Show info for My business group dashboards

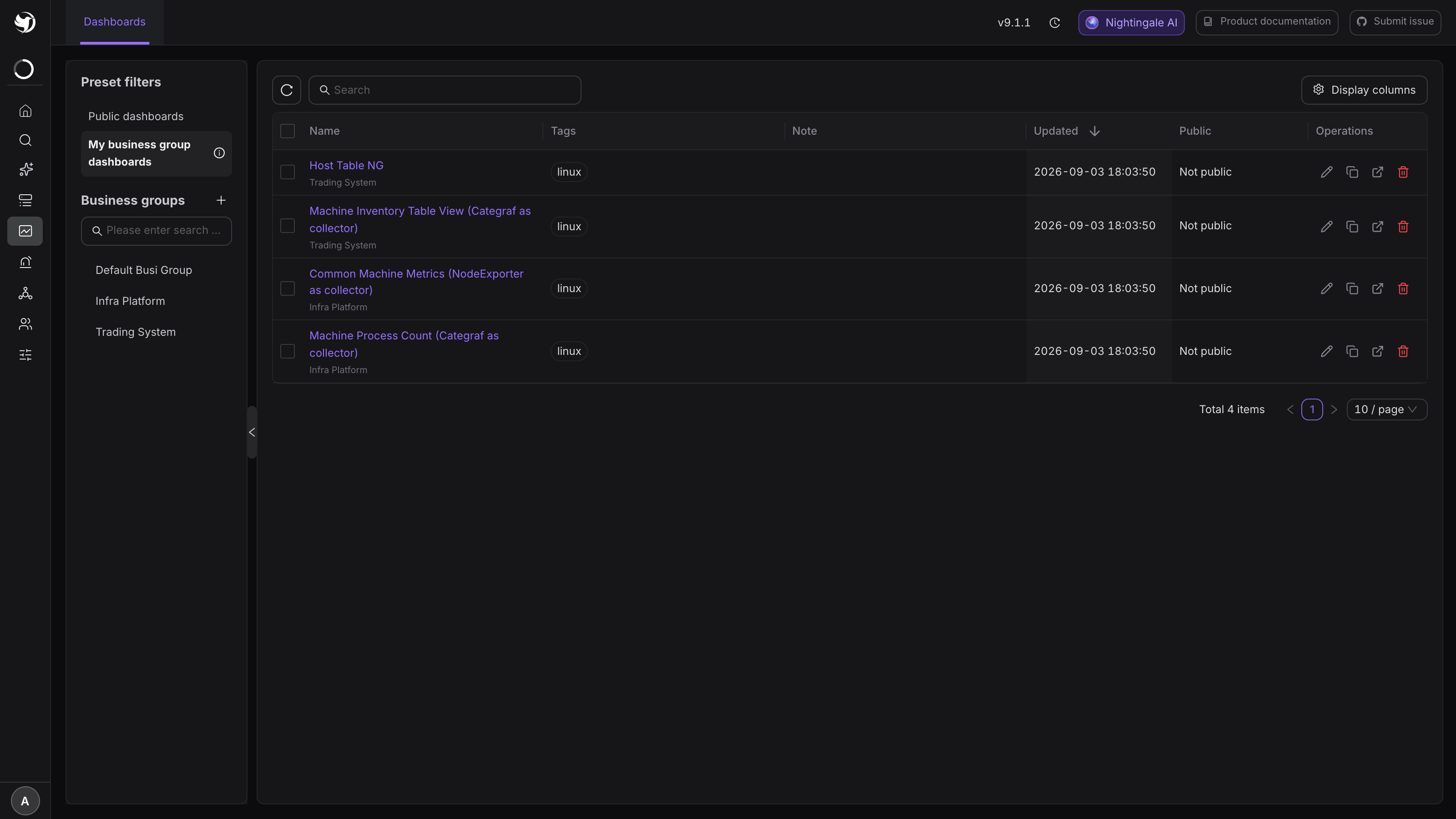(x=219, y=153)
